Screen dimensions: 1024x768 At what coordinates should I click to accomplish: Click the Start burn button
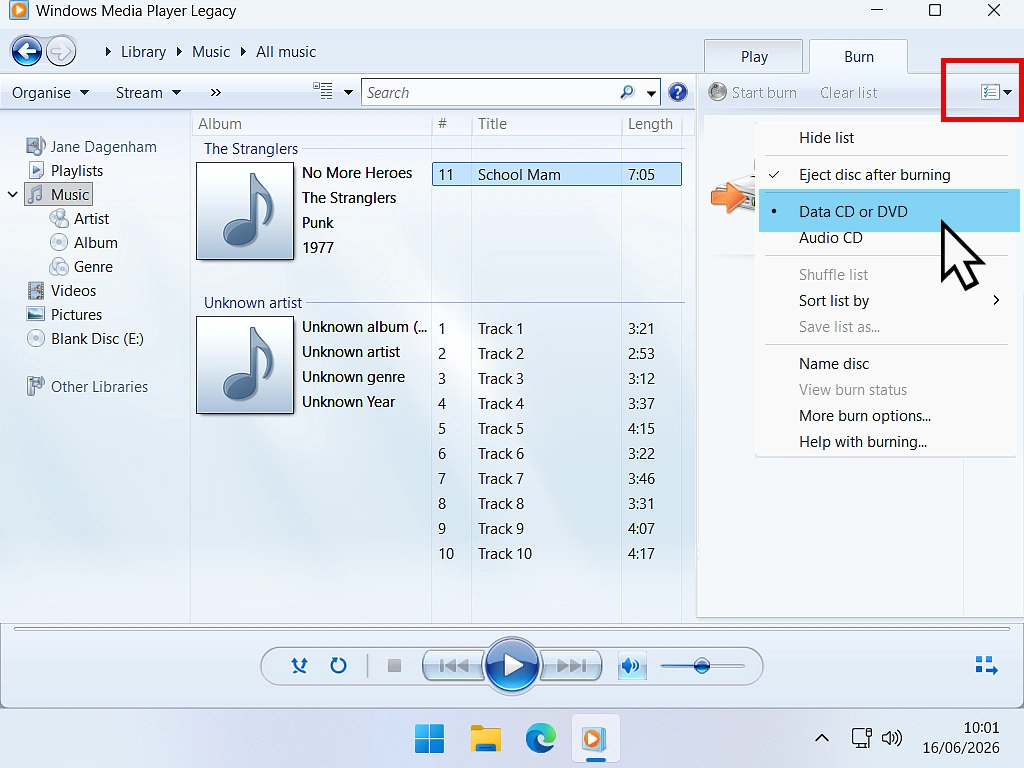tap(752, 92)
